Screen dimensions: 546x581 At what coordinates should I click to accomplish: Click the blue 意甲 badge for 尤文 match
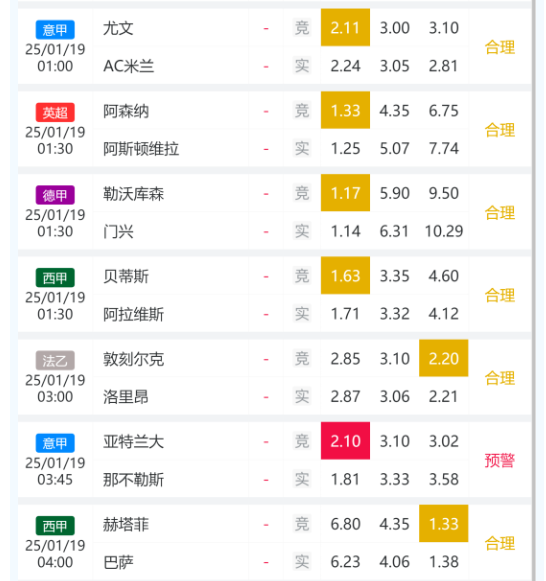point(55,30)
